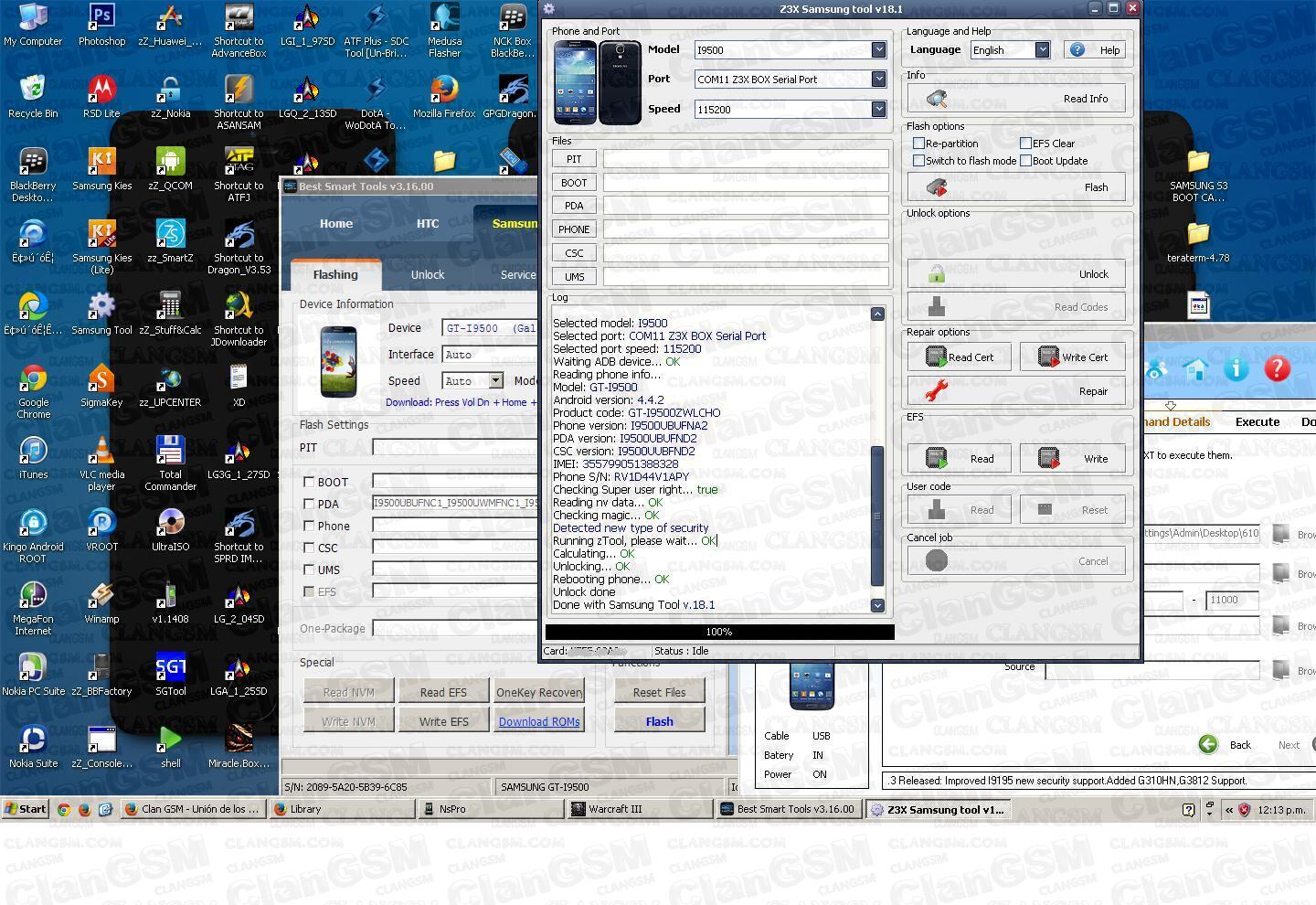Launch Medusa Flasher desktop shortcut
The height and width of the screenshot is (905, 1316).
(444, 31)
